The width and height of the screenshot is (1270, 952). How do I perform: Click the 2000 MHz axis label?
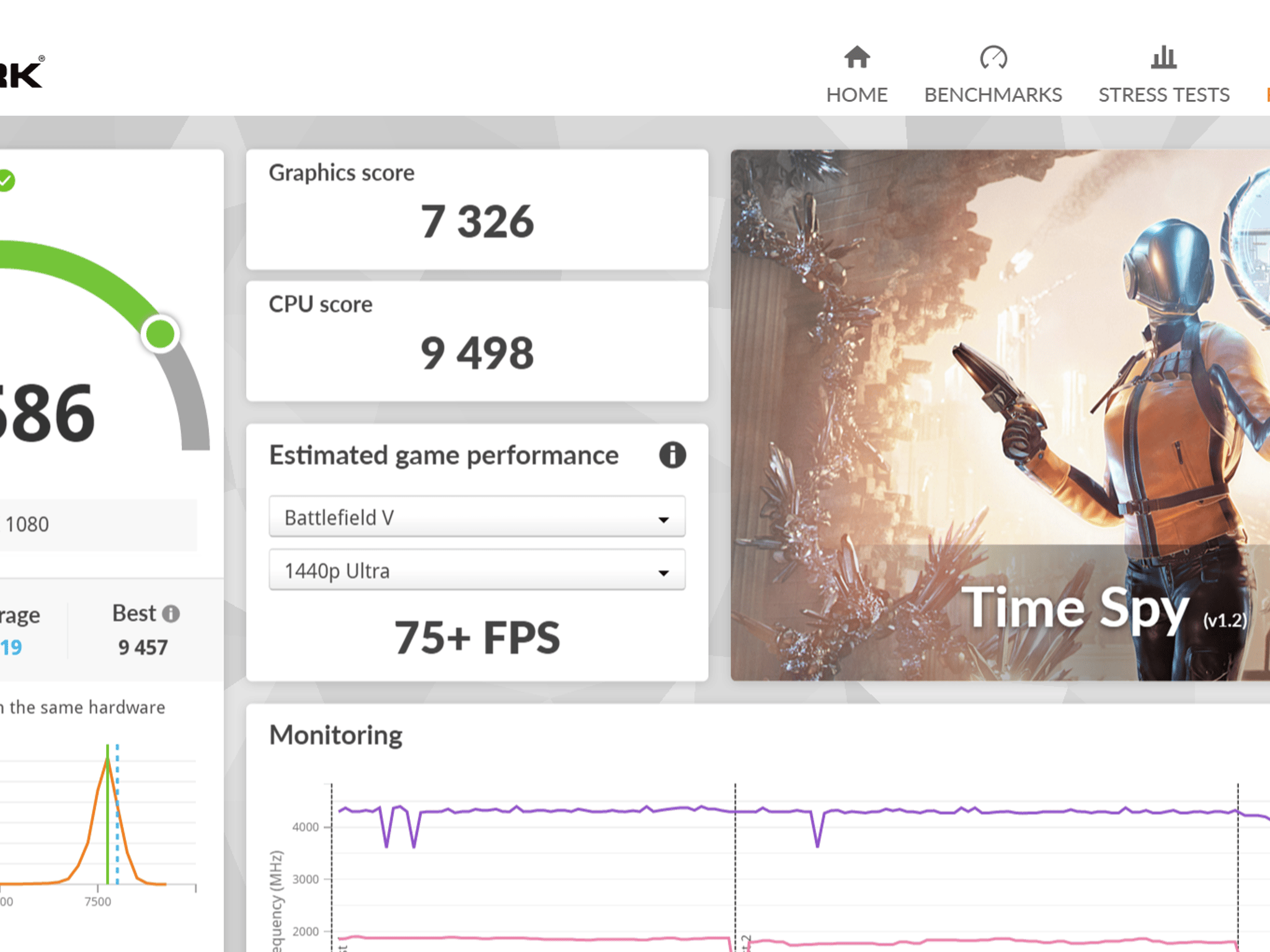[x=305, y=931]
